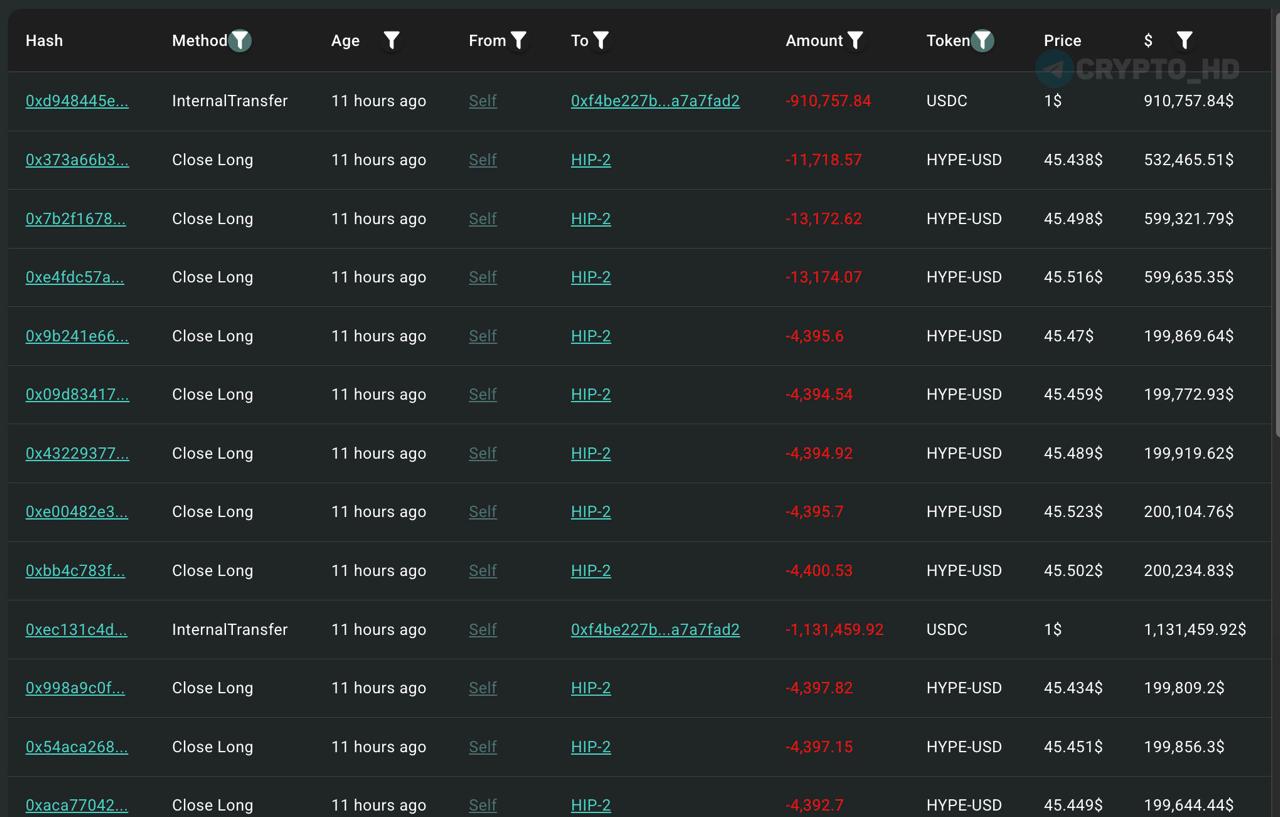This screenshot has height=817, width=1280.
Task: Open transaction hash 0xec131c4d
Action: [76, 630]
